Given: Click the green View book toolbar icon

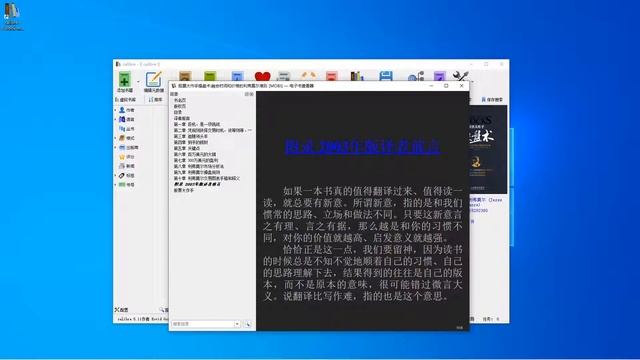Looking at the screenshot, I should [x=210, y=76].
